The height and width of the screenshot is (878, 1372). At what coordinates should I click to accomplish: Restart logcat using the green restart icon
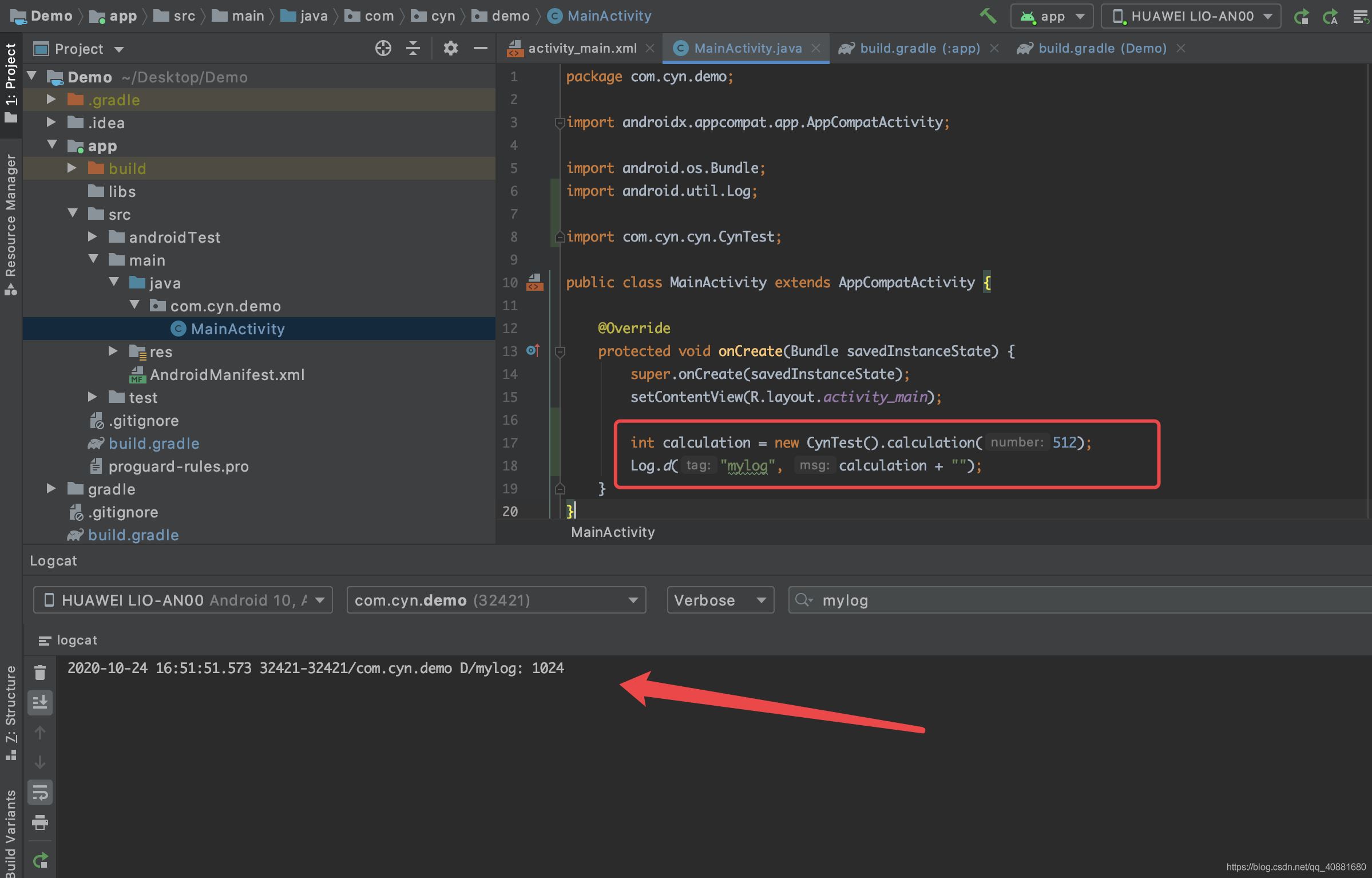click(40, 860)
